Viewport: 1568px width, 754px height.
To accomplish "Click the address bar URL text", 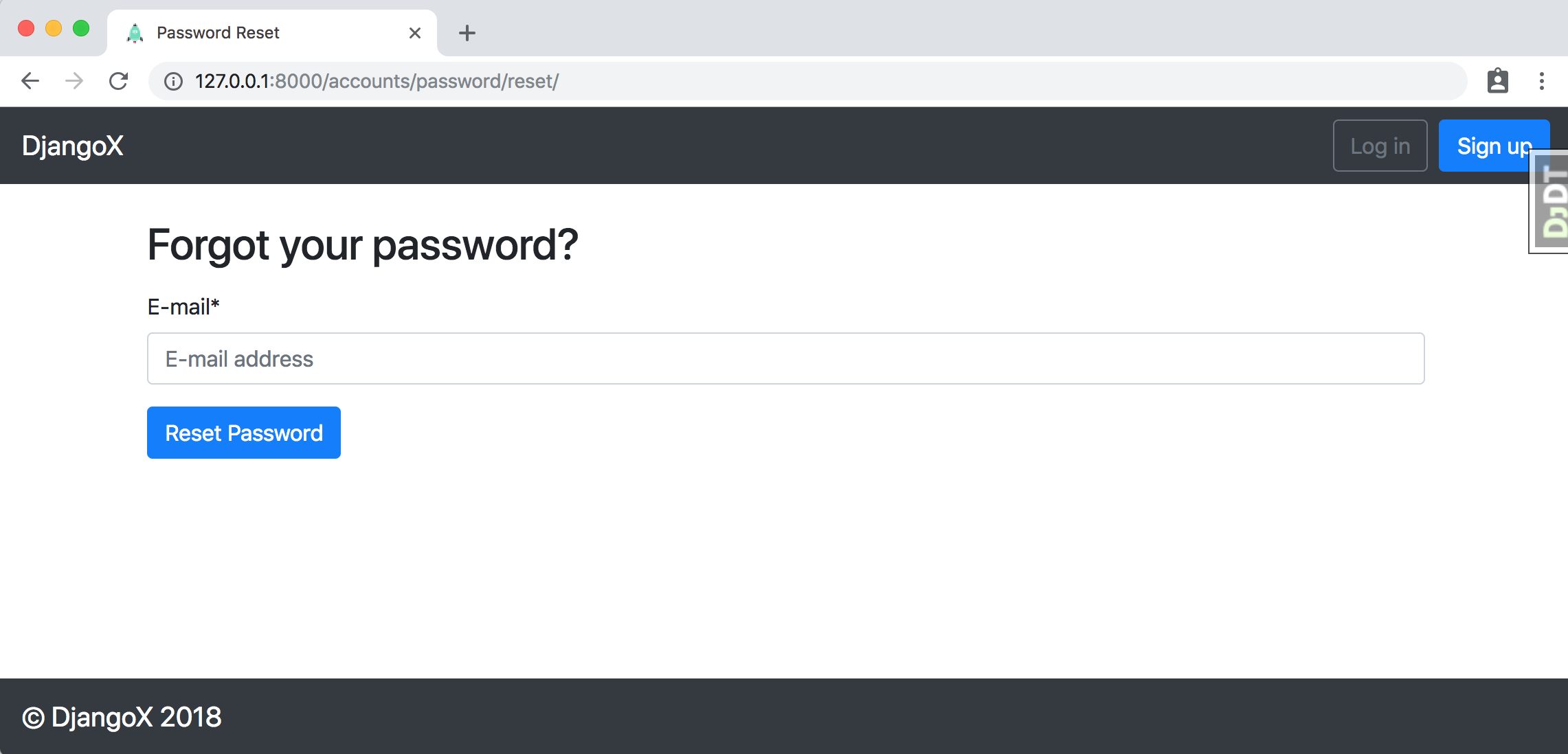I will click(x=377, y=81).
